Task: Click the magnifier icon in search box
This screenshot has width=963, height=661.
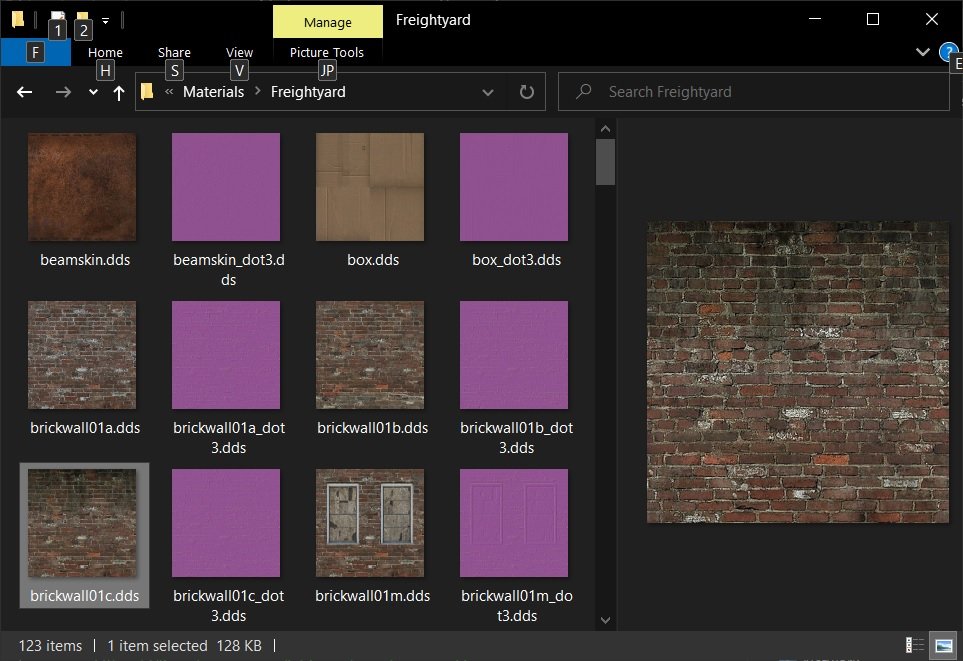Action: (x=582, y=92)
